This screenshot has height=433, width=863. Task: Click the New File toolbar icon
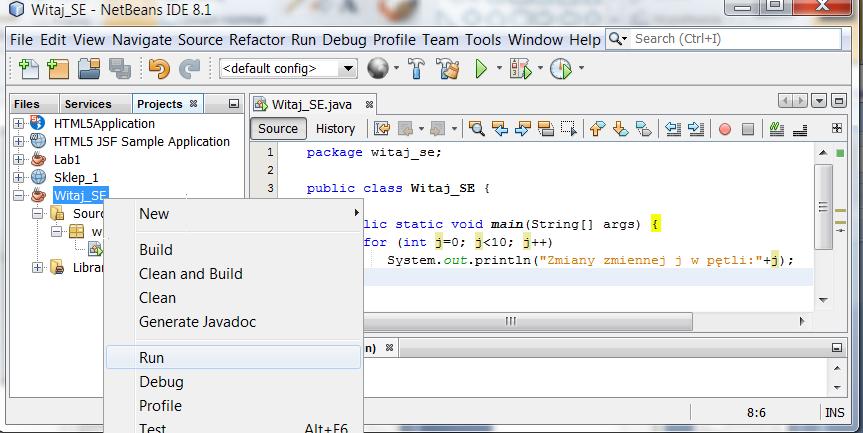29,69
